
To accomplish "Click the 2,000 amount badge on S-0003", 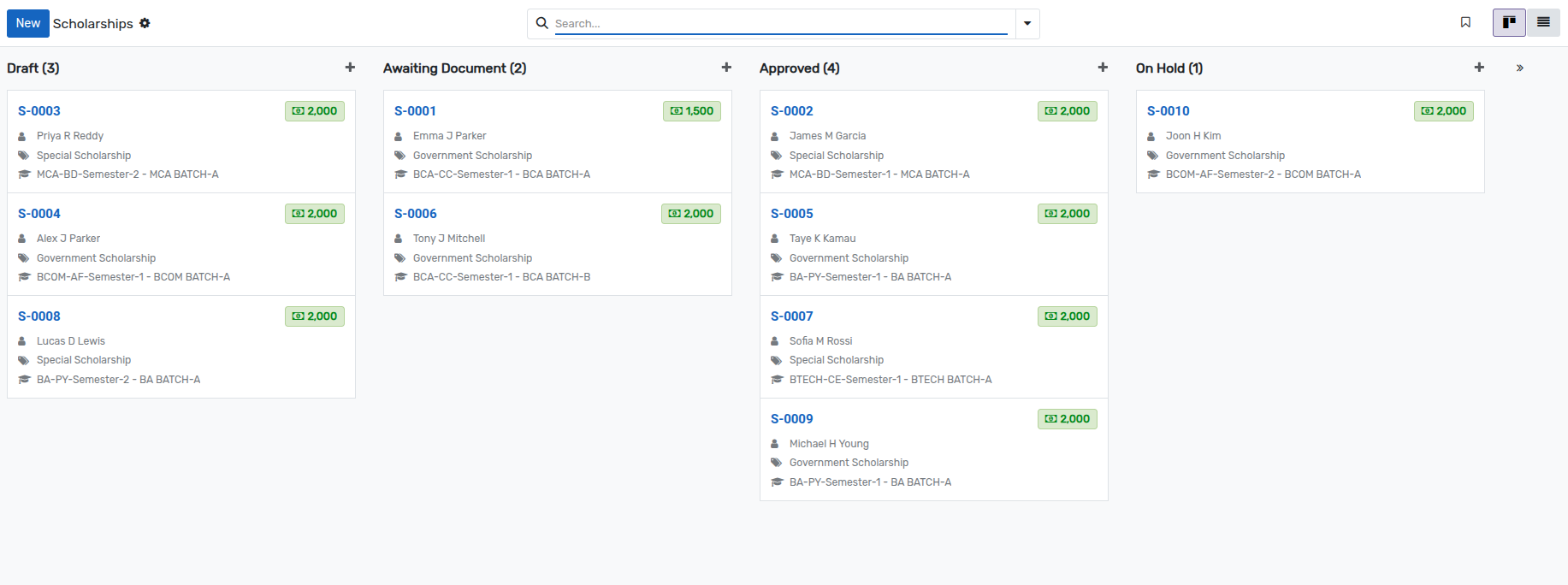I will [315, 111].
